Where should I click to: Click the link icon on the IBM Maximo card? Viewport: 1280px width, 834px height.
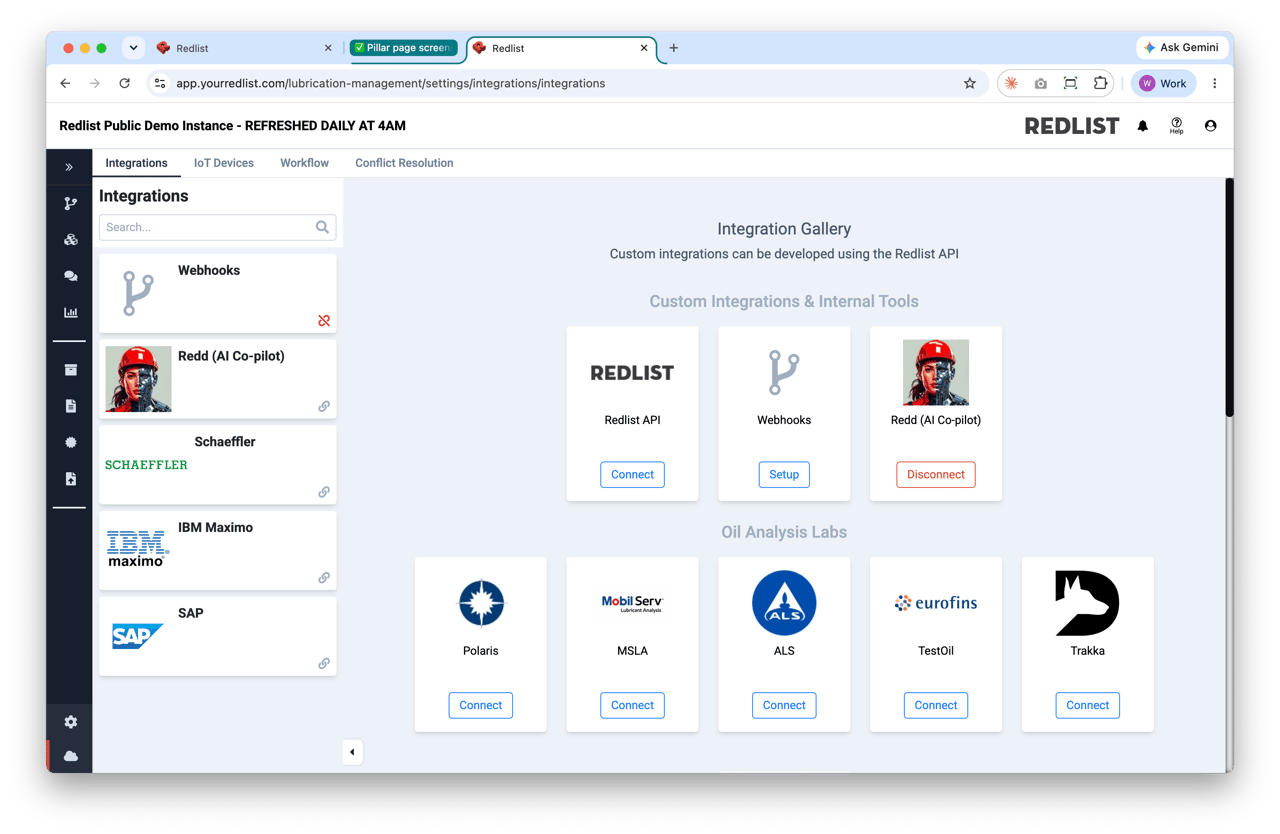tap(324, 578)
